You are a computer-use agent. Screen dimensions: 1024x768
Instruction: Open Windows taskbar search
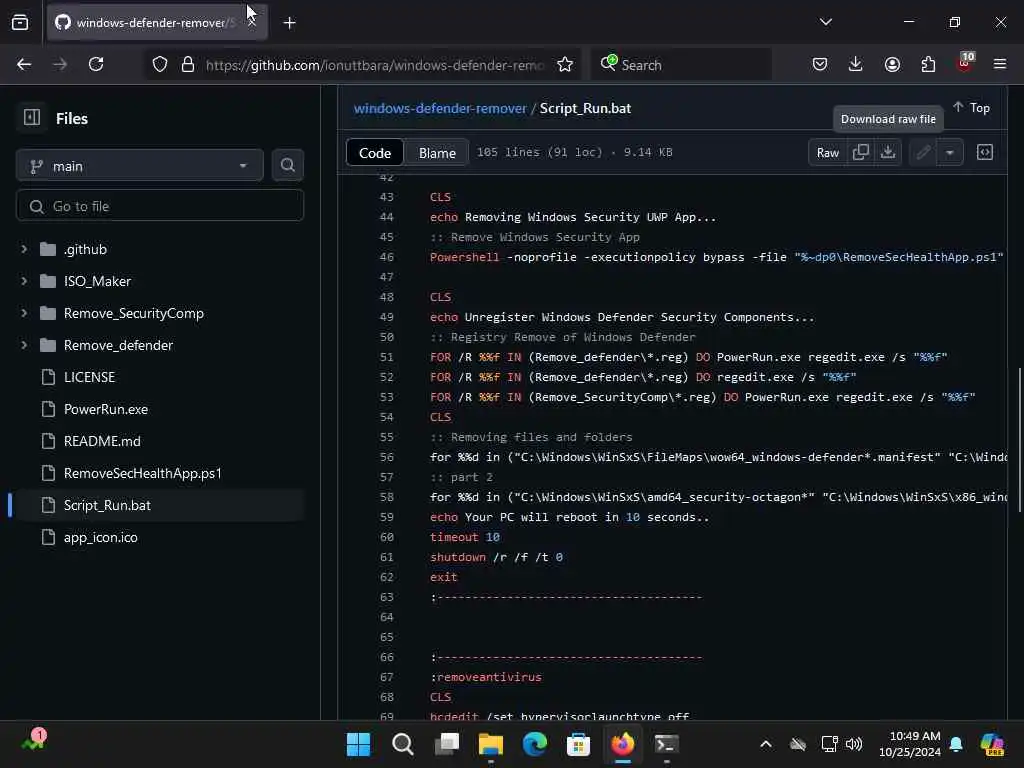click(x=402, y=744)
